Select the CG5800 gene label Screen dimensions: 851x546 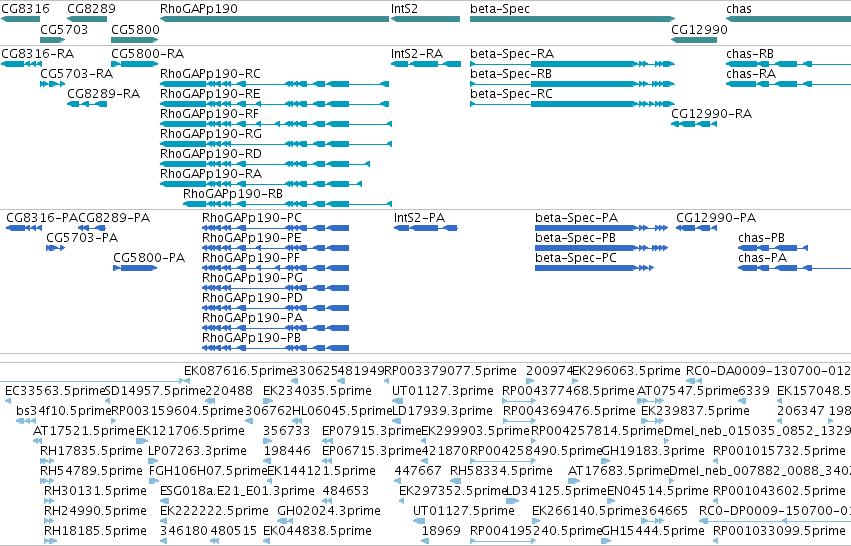click(x=135, y=29)
